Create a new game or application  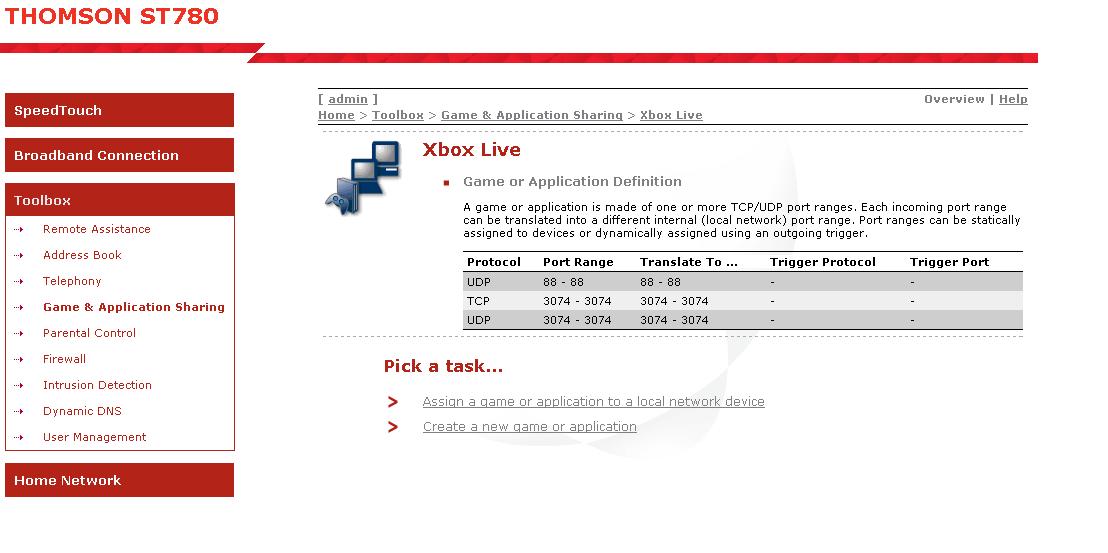pos(530,427)
